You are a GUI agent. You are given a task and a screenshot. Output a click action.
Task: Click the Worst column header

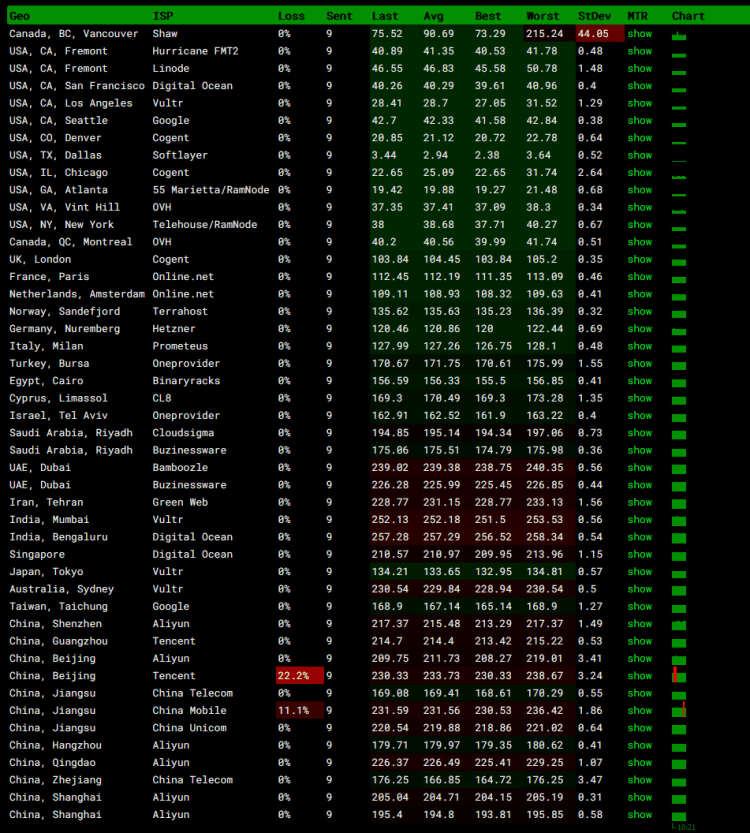pyautogui.click(x=542, y=16)
